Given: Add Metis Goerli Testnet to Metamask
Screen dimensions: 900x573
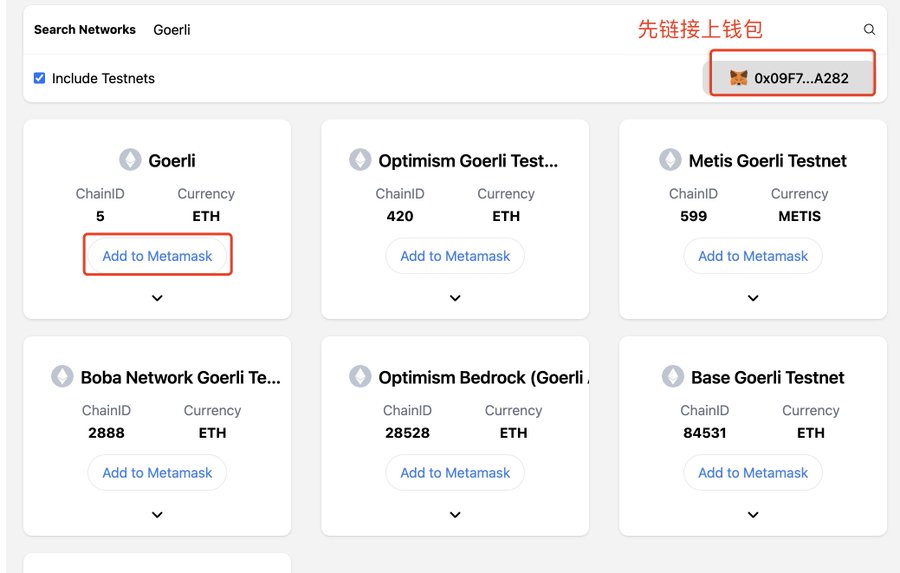Looking at the screenshot, I should [753, 256].
